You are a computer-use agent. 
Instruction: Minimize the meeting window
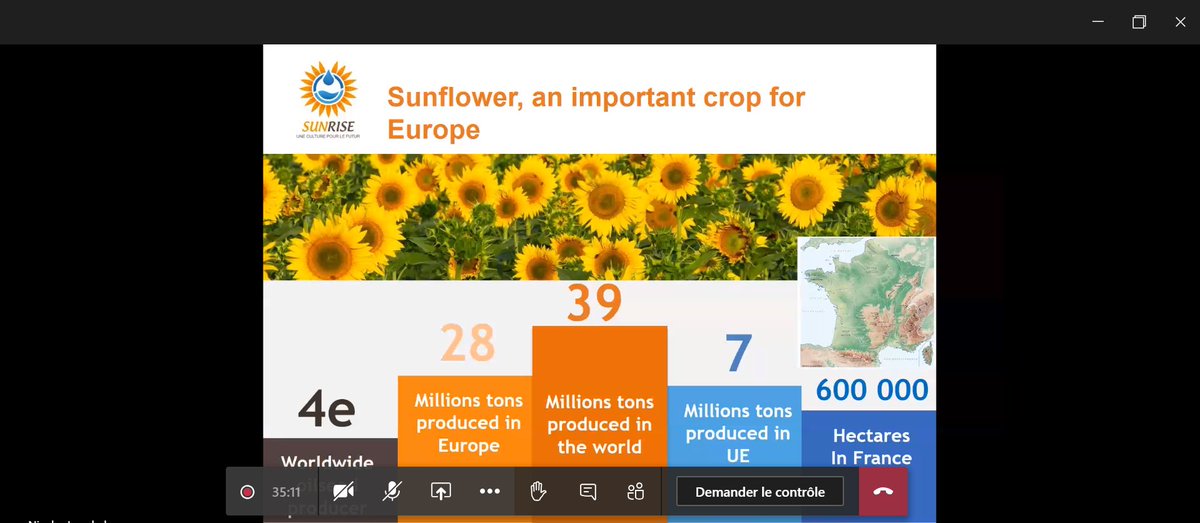coord(1097,22)
